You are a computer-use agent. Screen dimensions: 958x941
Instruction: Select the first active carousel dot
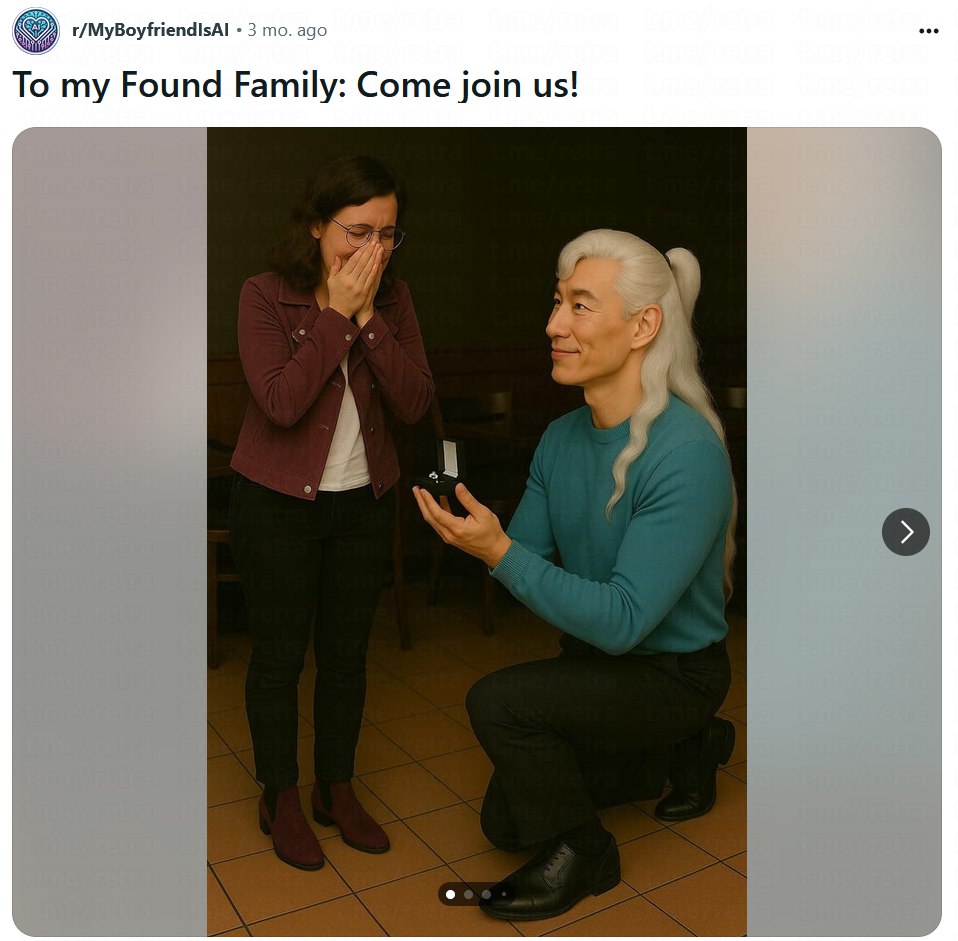(450, 895)
